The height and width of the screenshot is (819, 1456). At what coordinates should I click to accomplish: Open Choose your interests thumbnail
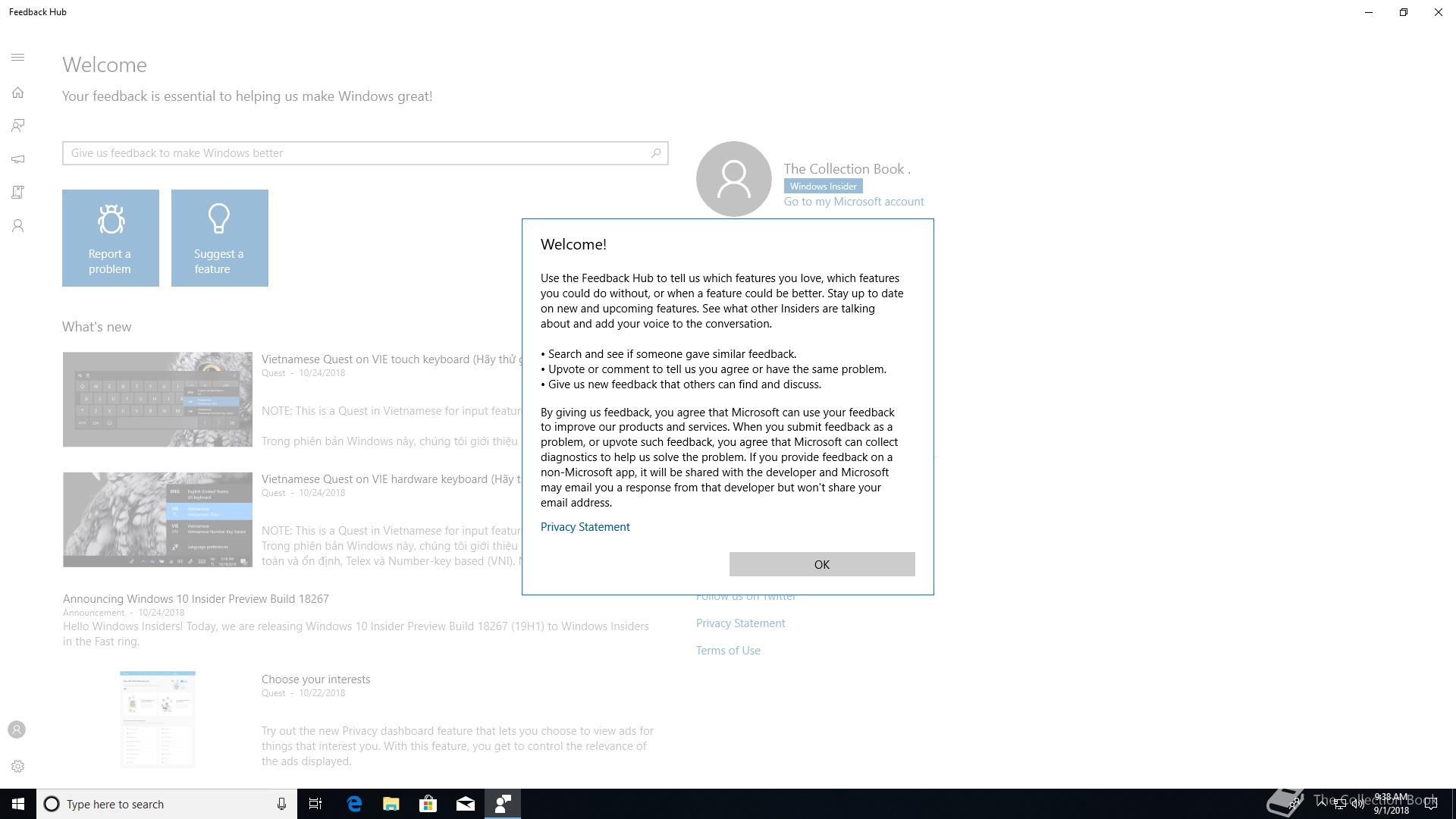click(x=158, y=720)
